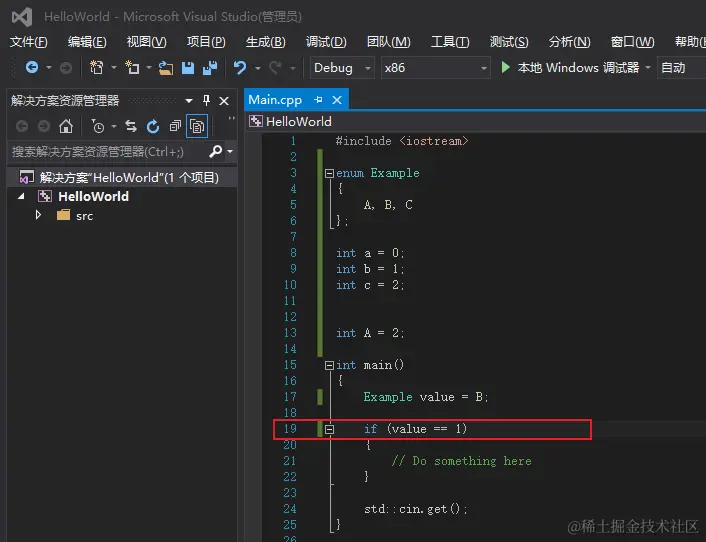Save Main.cpp with the floppy icon
706x542 pixels.
pyautogui.click(x=188, y=68)
